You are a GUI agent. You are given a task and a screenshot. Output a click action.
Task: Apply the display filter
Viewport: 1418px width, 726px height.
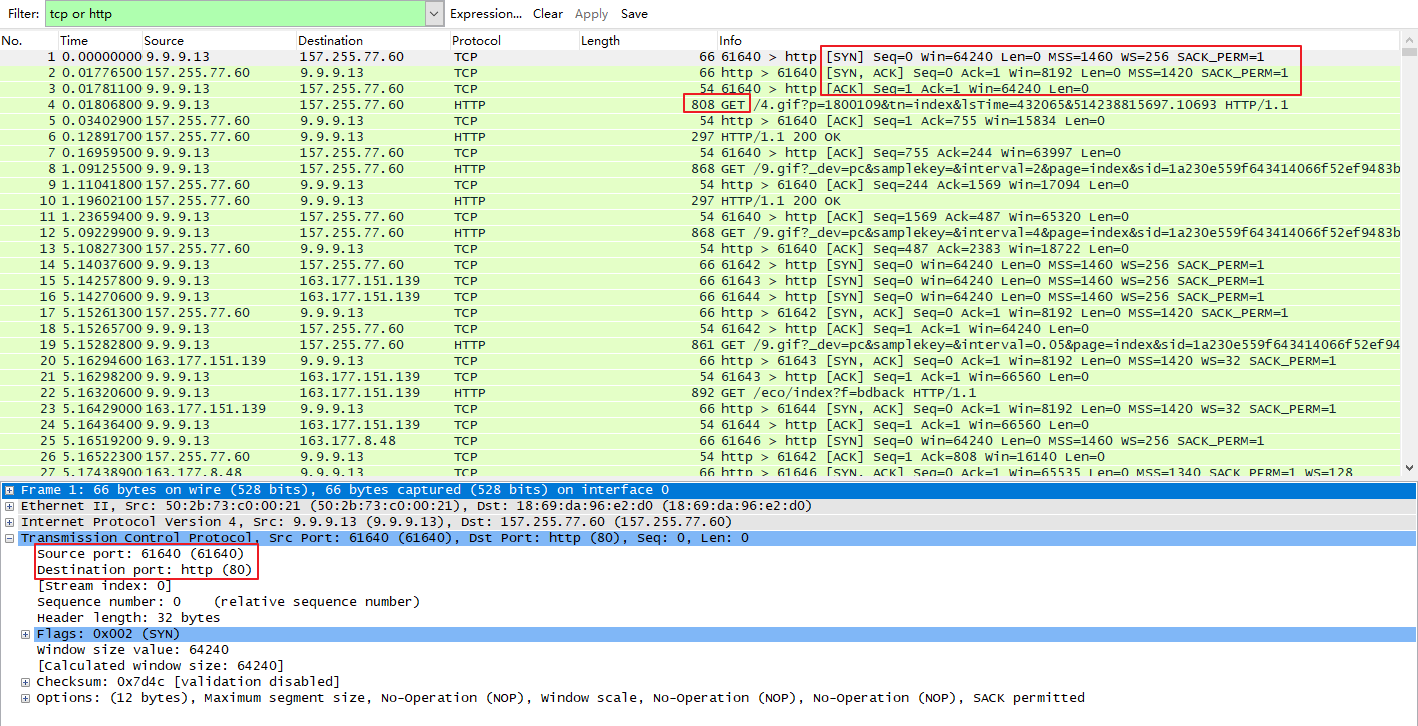tap(591, 14)
